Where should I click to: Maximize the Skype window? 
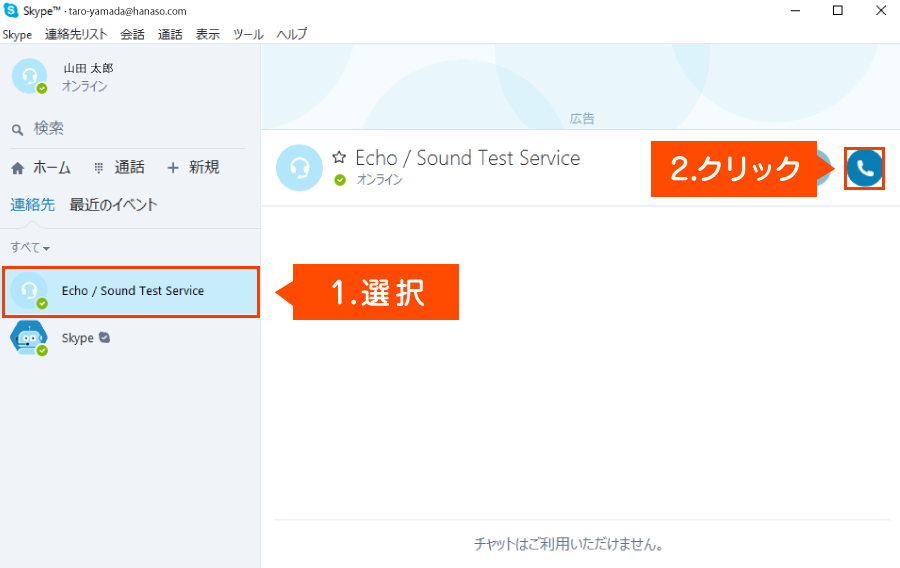(838, 11)
